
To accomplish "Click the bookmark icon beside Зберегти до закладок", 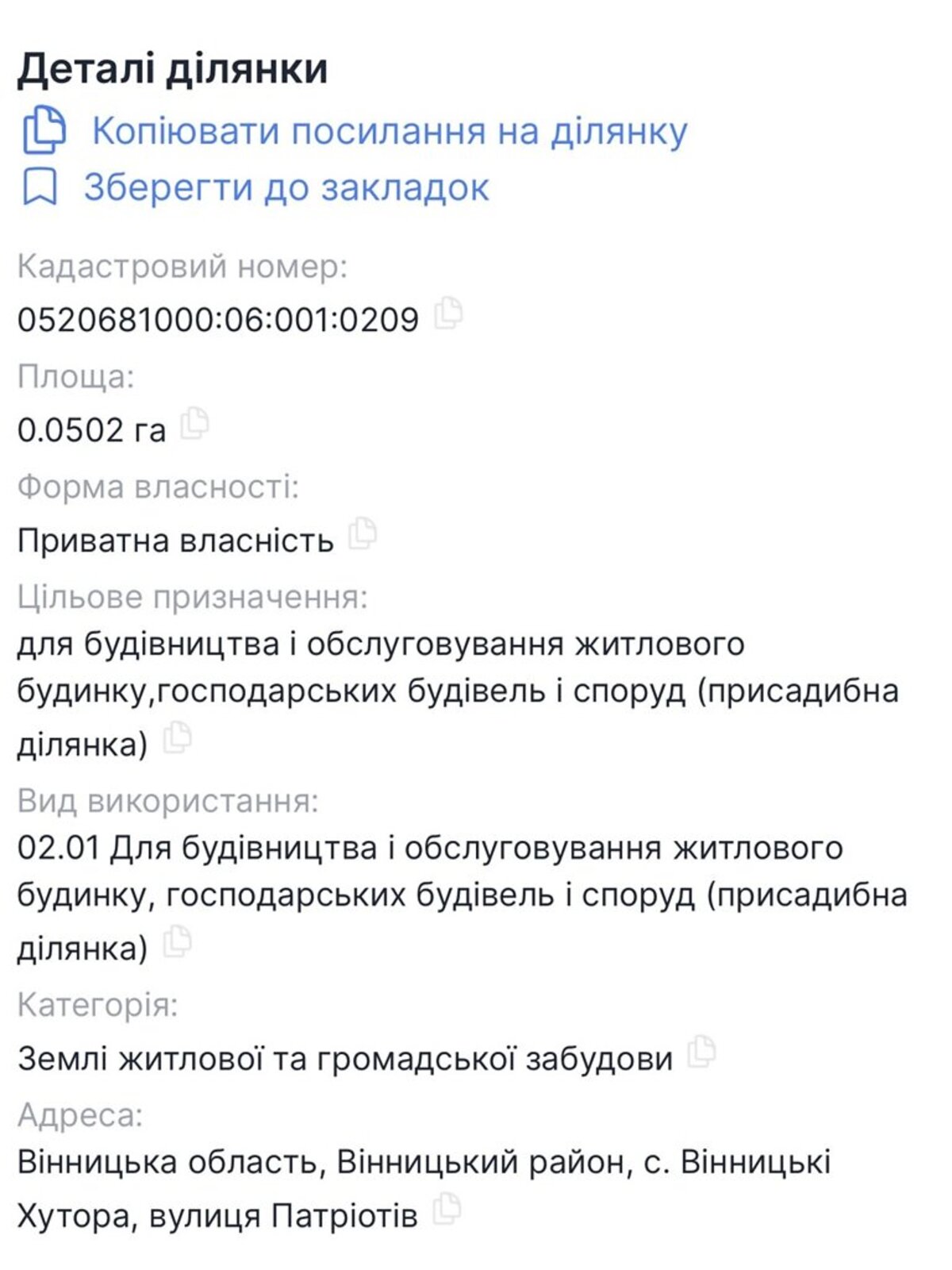I will (40, 187).
